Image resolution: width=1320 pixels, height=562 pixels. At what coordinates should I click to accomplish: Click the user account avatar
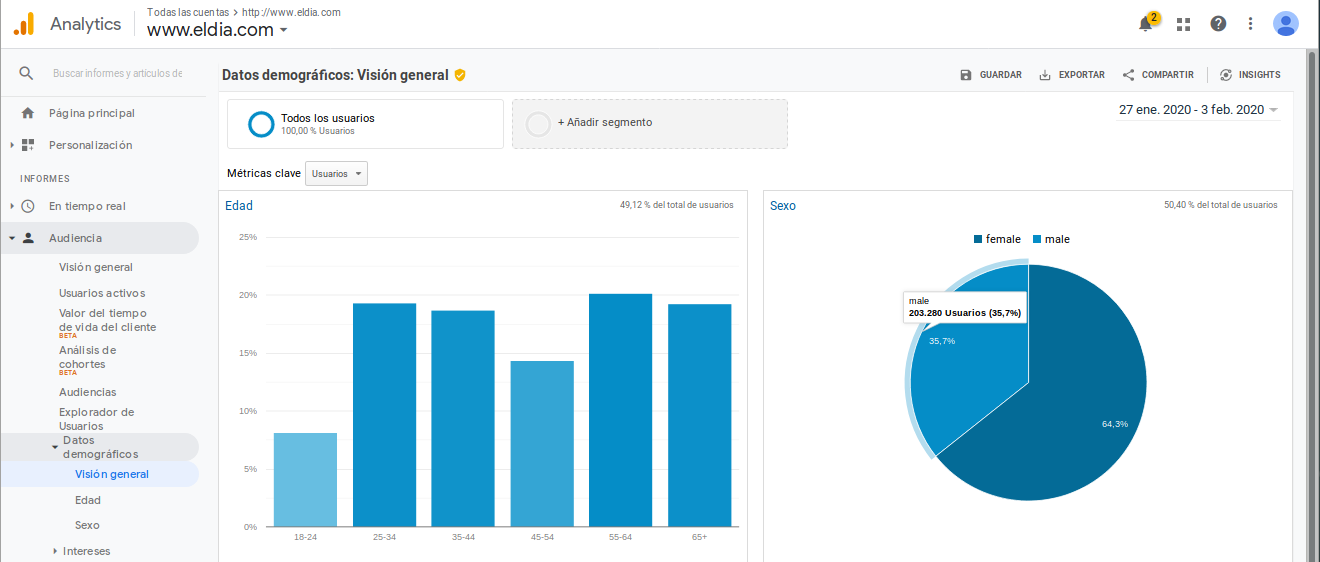point(1285,24)
